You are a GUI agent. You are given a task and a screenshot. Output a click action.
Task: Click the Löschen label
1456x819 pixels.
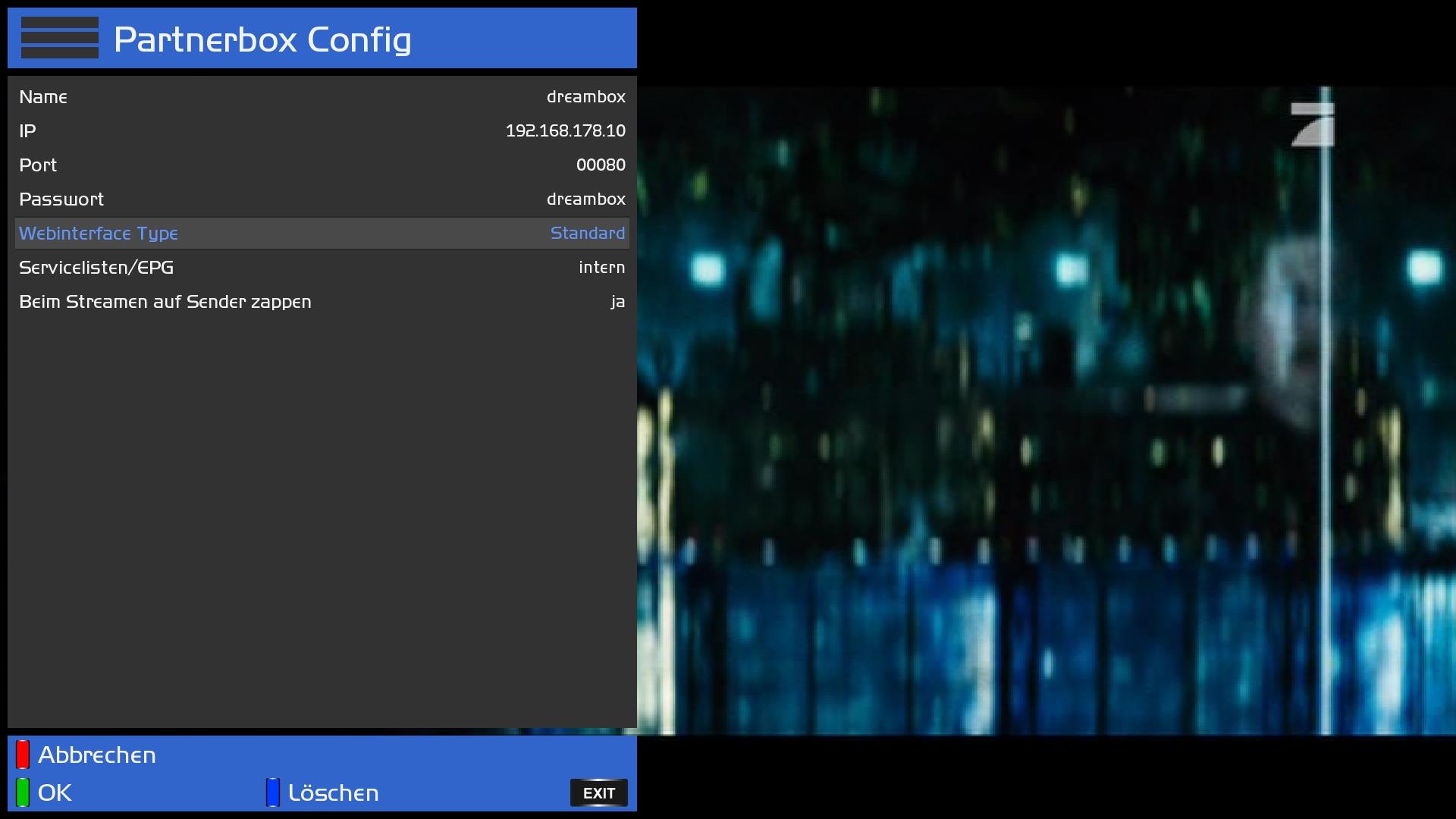click(333, 793)
